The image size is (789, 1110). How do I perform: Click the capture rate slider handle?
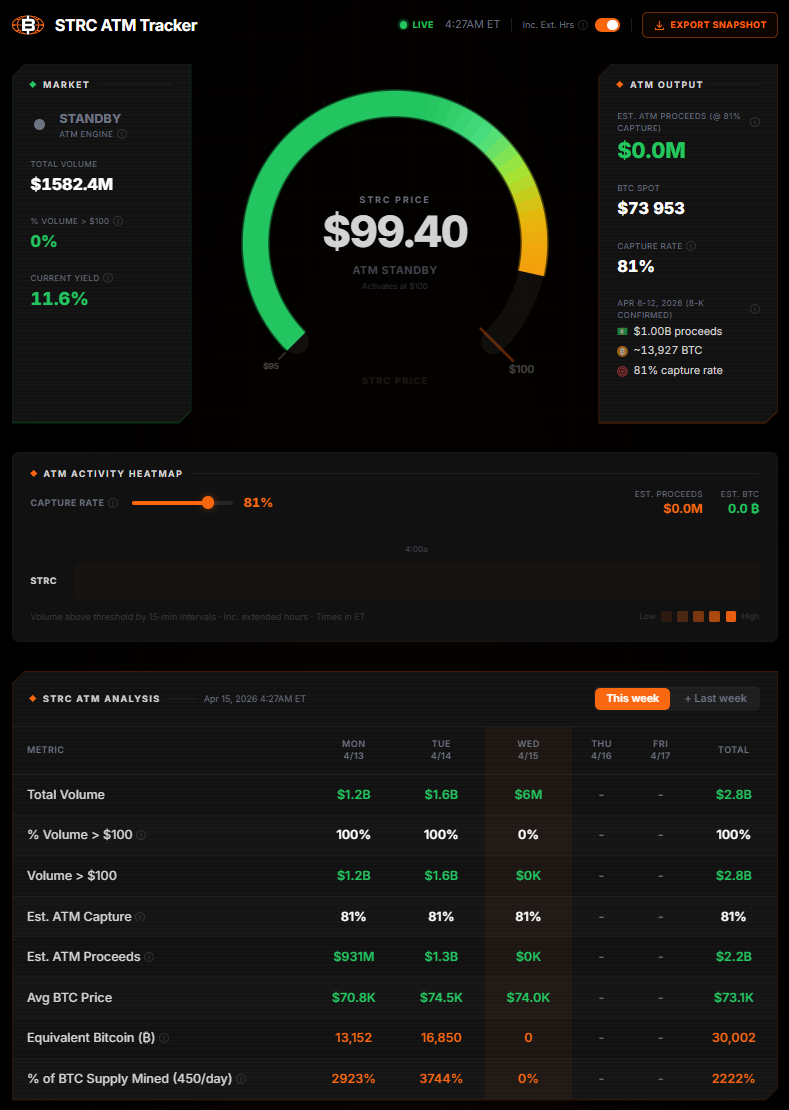click(x=208, y=503)
